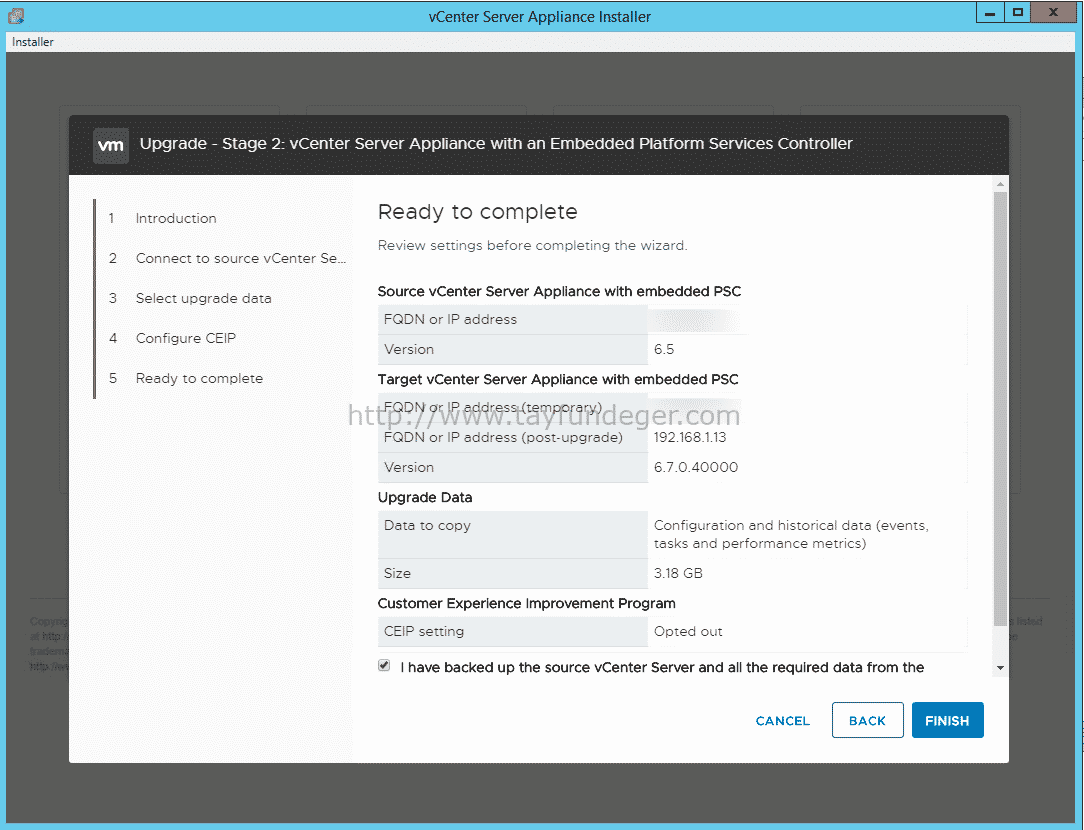The image size is (1084, 830).
Task: Click Target vCenter Server Appliance heading
Action: tap(558, 379)
